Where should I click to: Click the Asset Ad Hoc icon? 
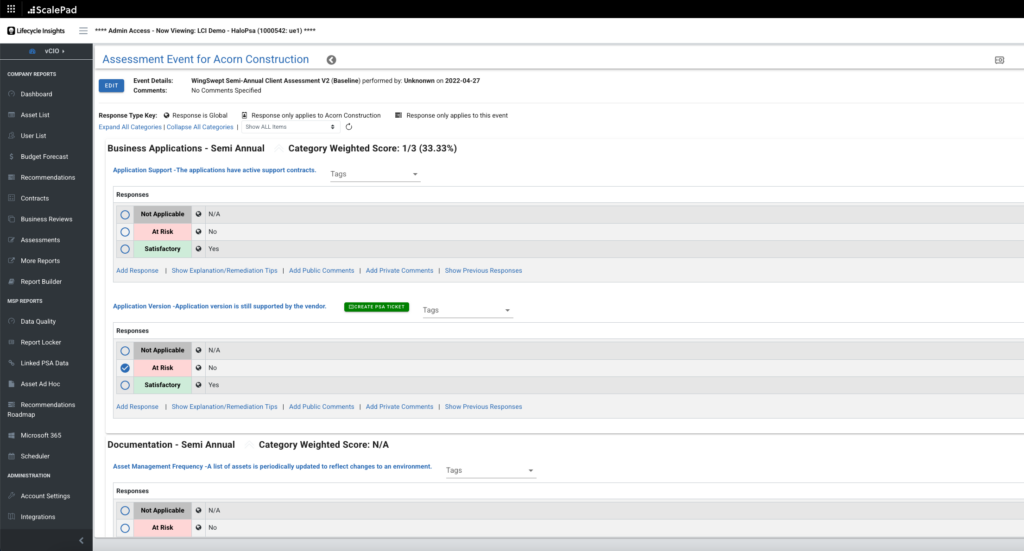click(11, 384)
